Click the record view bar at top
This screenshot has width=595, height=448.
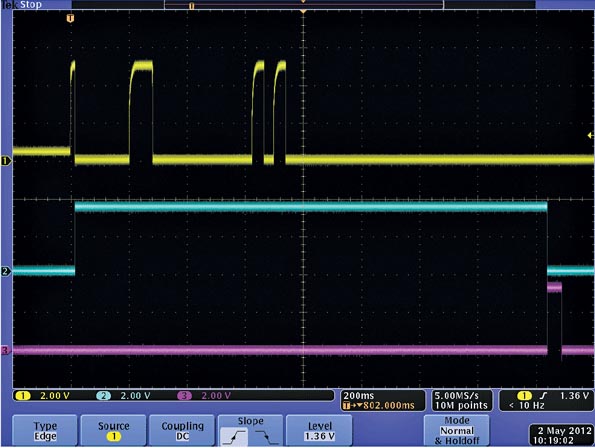pos(303,5)
